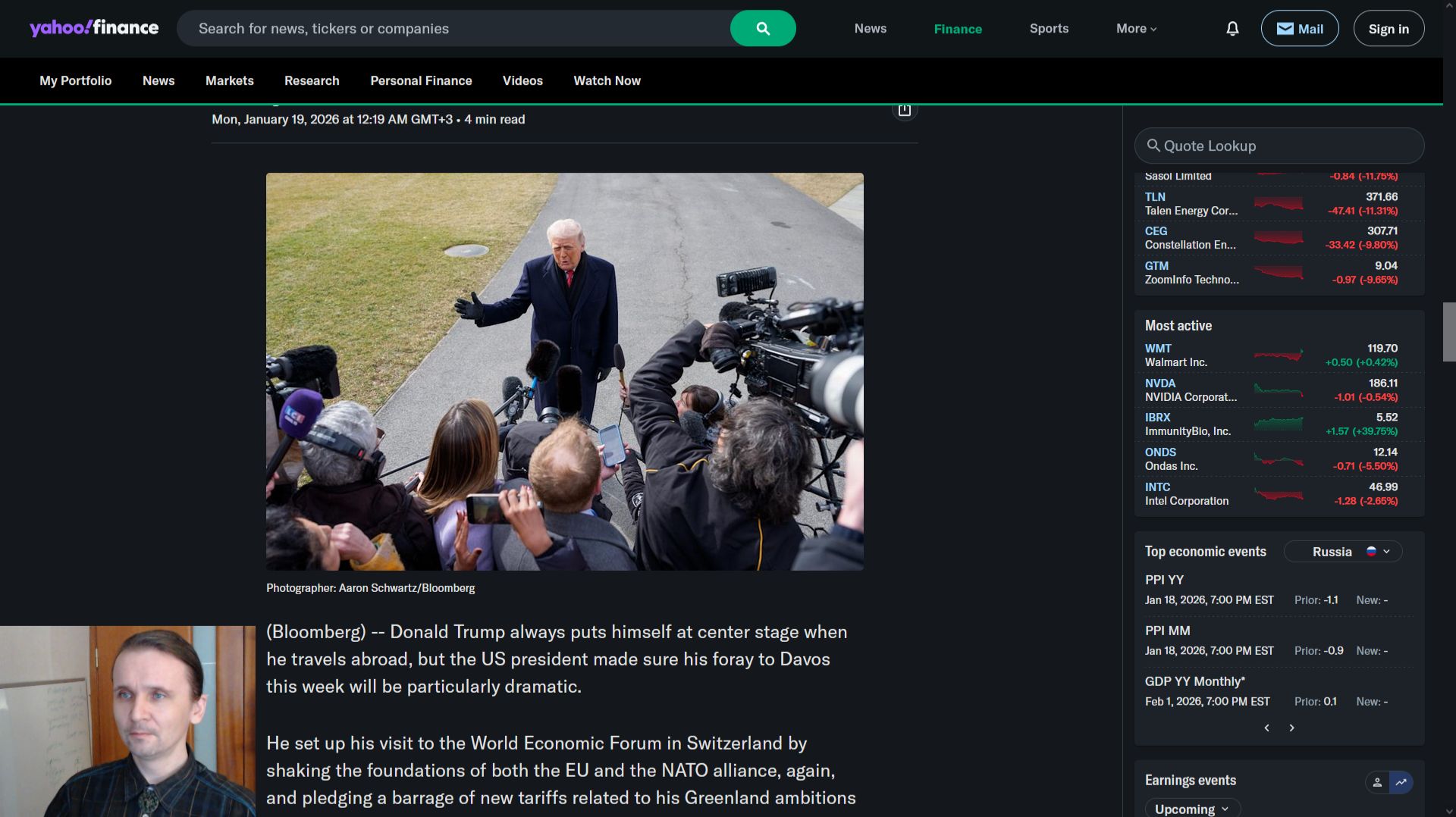Open the CEG ticker link
This screenshot has width=1456, height=817.
pyautogui.click(x=1156, y=231)
